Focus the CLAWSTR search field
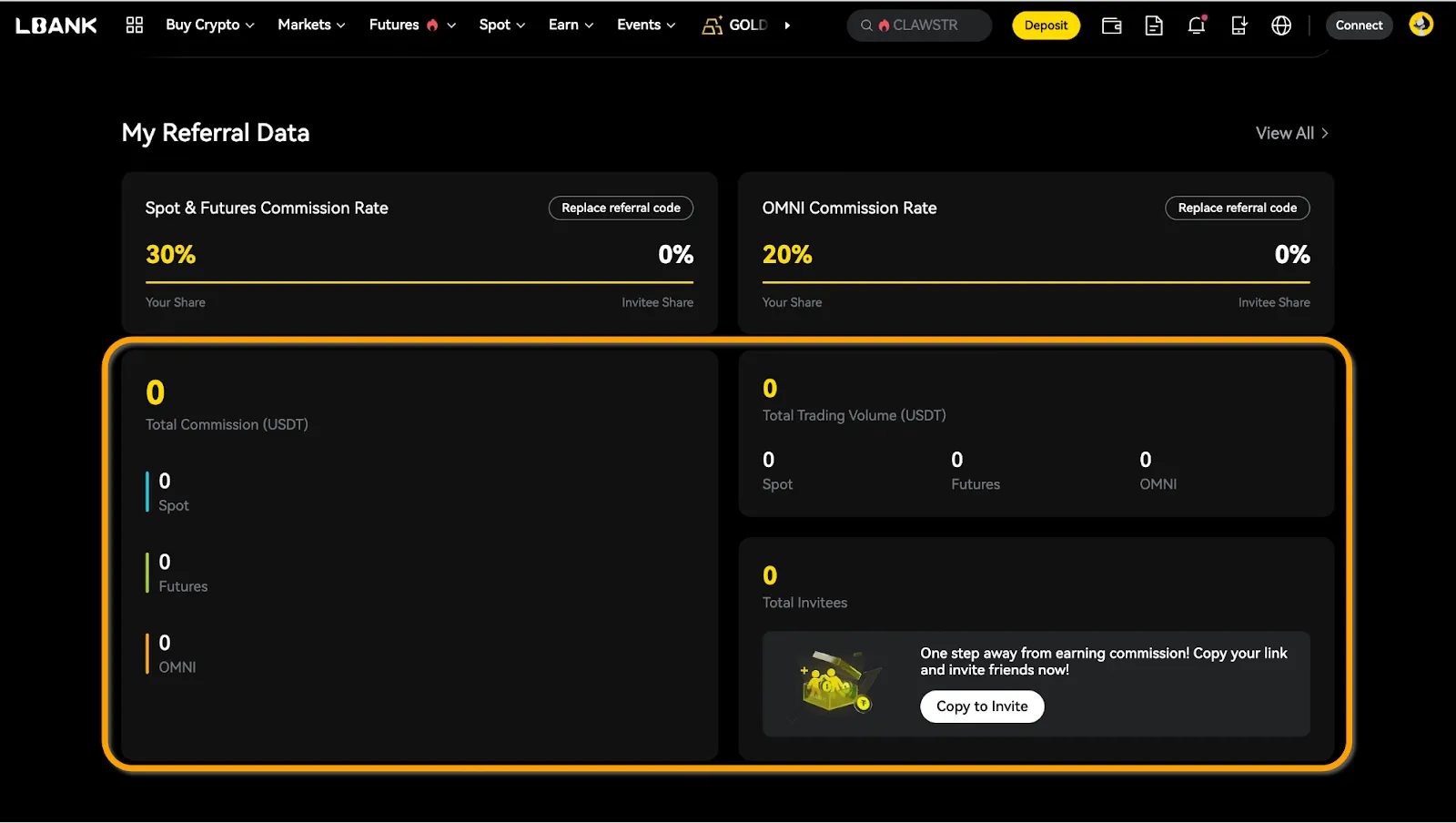The width and height of the screenshot is (1456, 823). [919, 25]
